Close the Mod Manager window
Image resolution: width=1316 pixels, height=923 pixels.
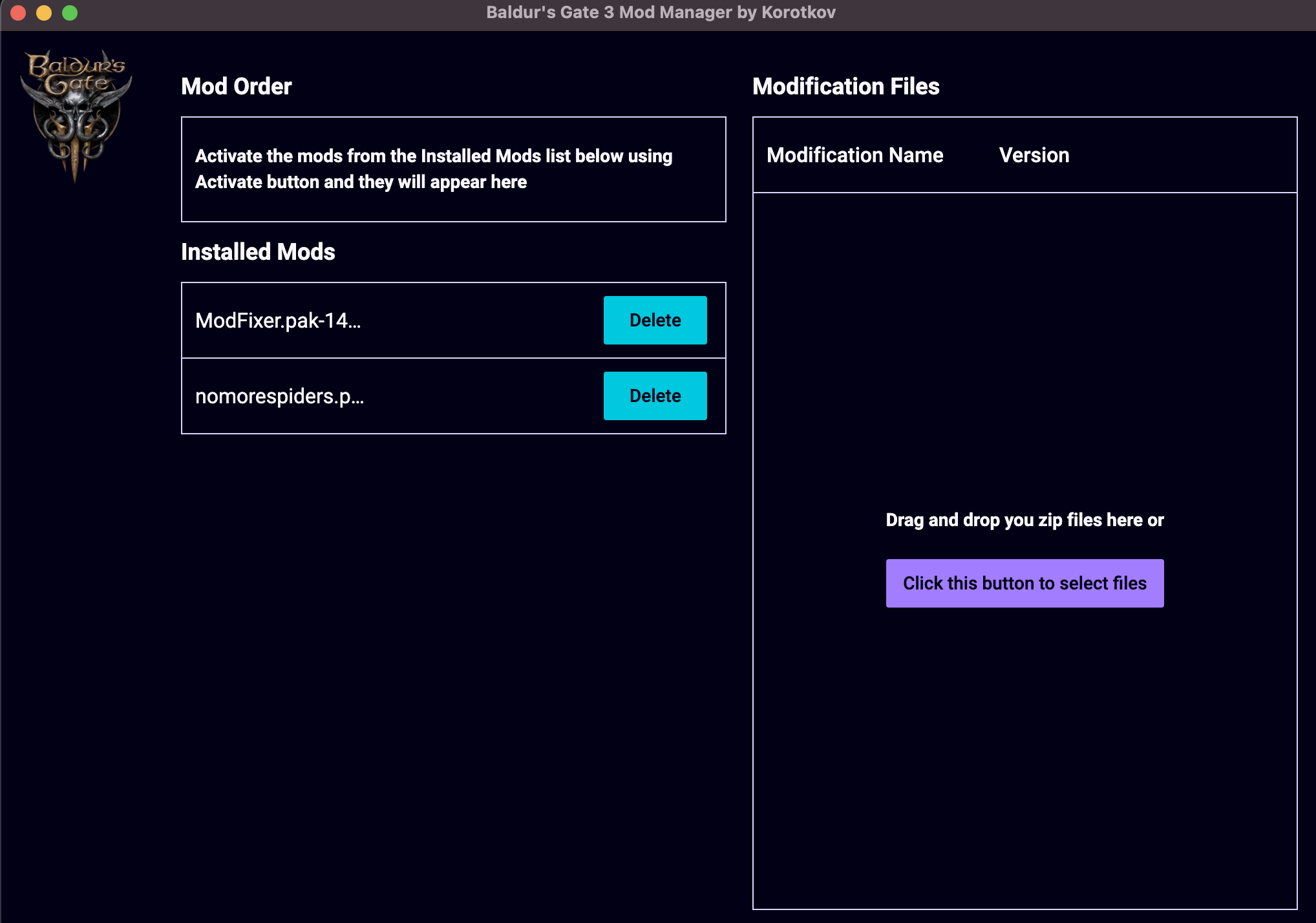tap(18, 12)
